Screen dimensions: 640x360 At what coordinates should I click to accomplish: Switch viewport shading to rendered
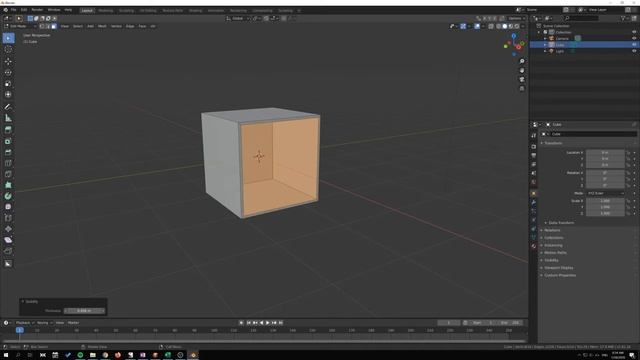pyautogui.click(x=517, y=26)
